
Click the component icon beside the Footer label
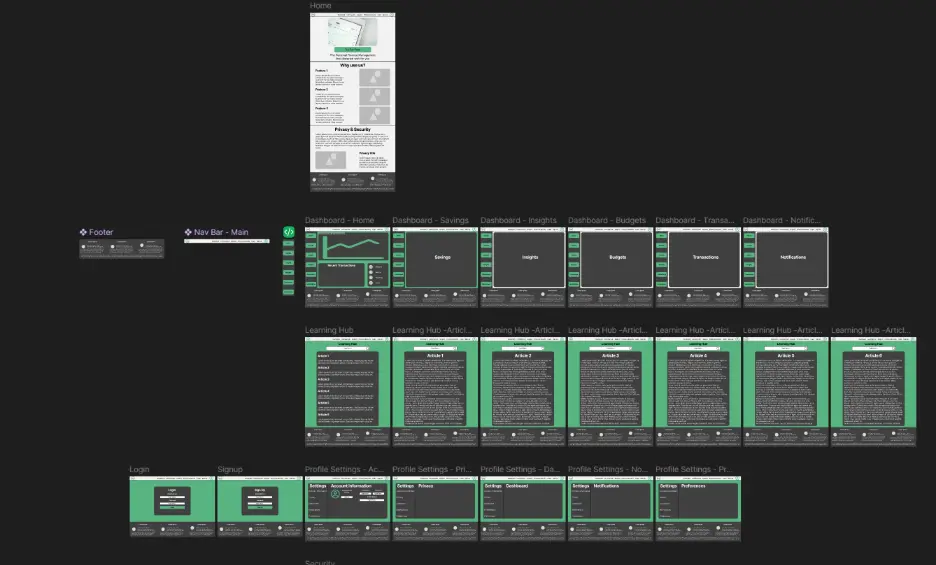pos(83,232)
